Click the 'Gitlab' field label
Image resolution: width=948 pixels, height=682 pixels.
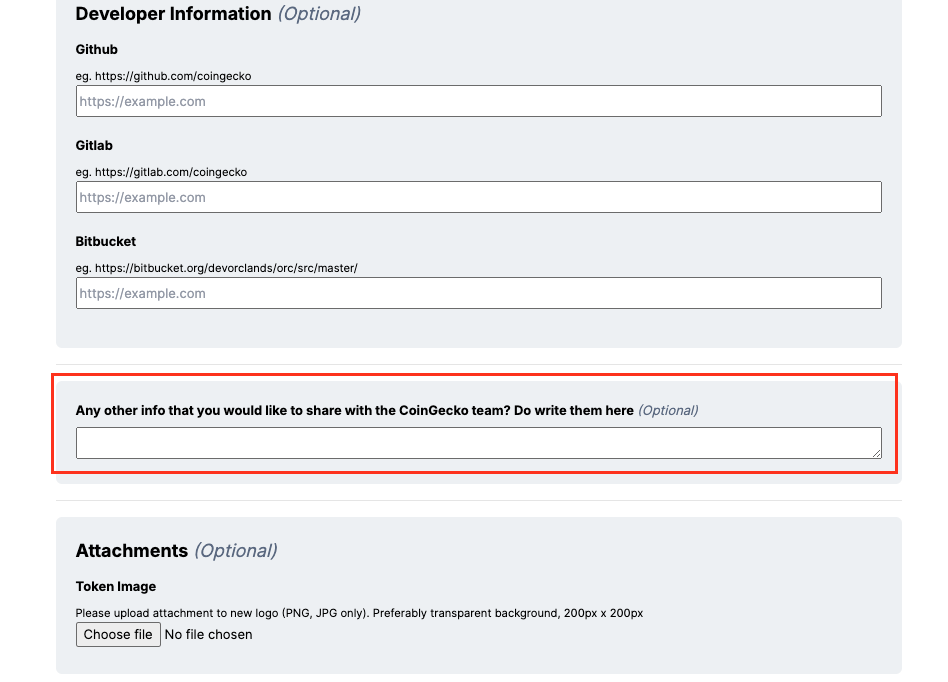[x=94, y=146]
